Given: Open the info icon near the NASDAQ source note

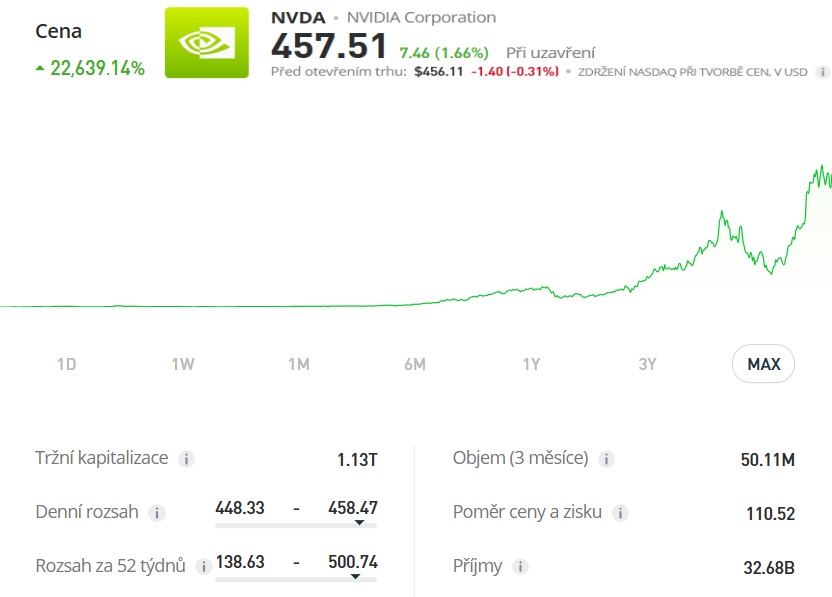Looking at the screenshot, I should 821,72.
